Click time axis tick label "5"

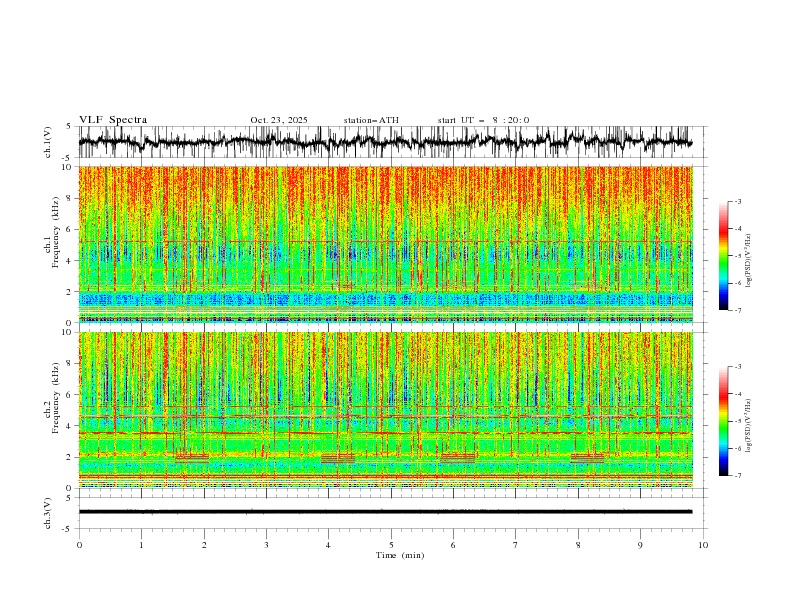pos(391,545)
